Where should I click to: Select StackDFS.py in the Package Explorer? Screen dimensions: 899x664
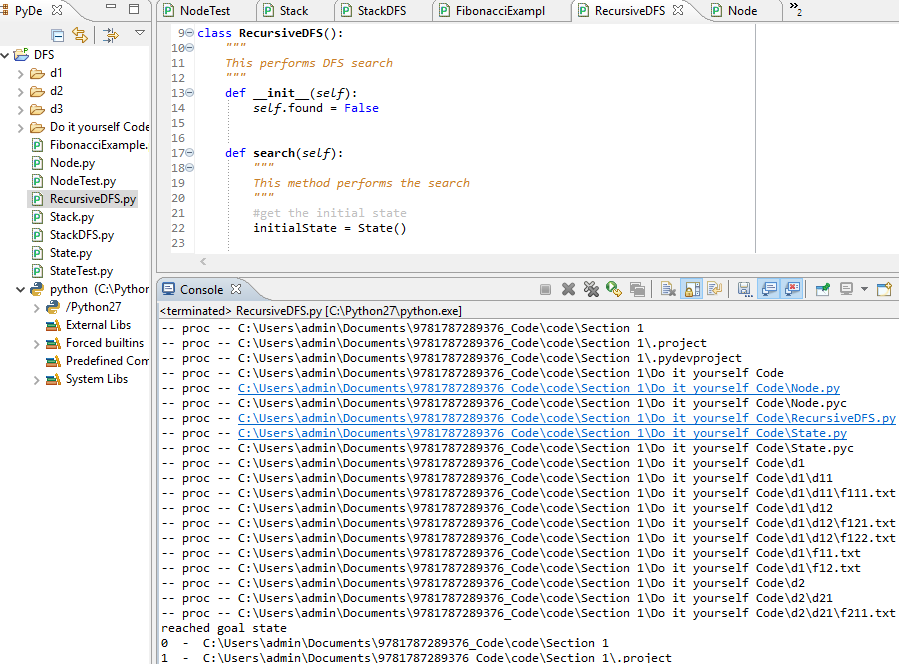[73, 235]
